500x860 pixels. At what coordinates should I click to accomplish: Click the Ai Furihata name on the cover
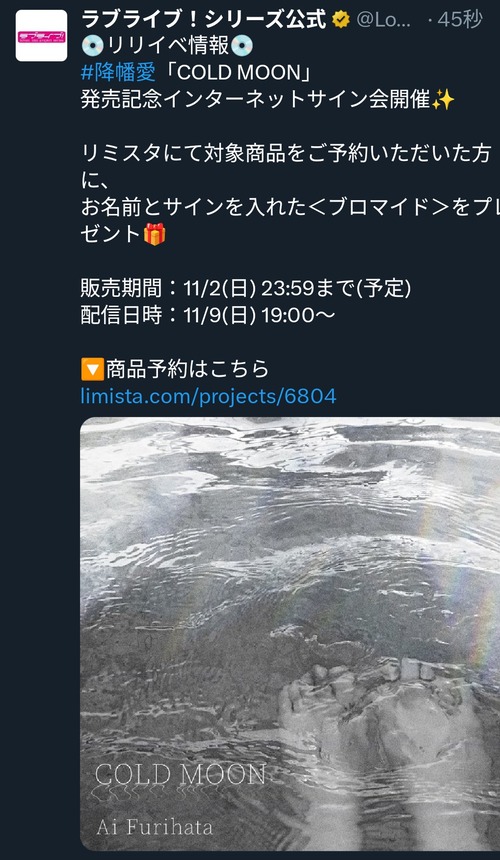(155, 827)
